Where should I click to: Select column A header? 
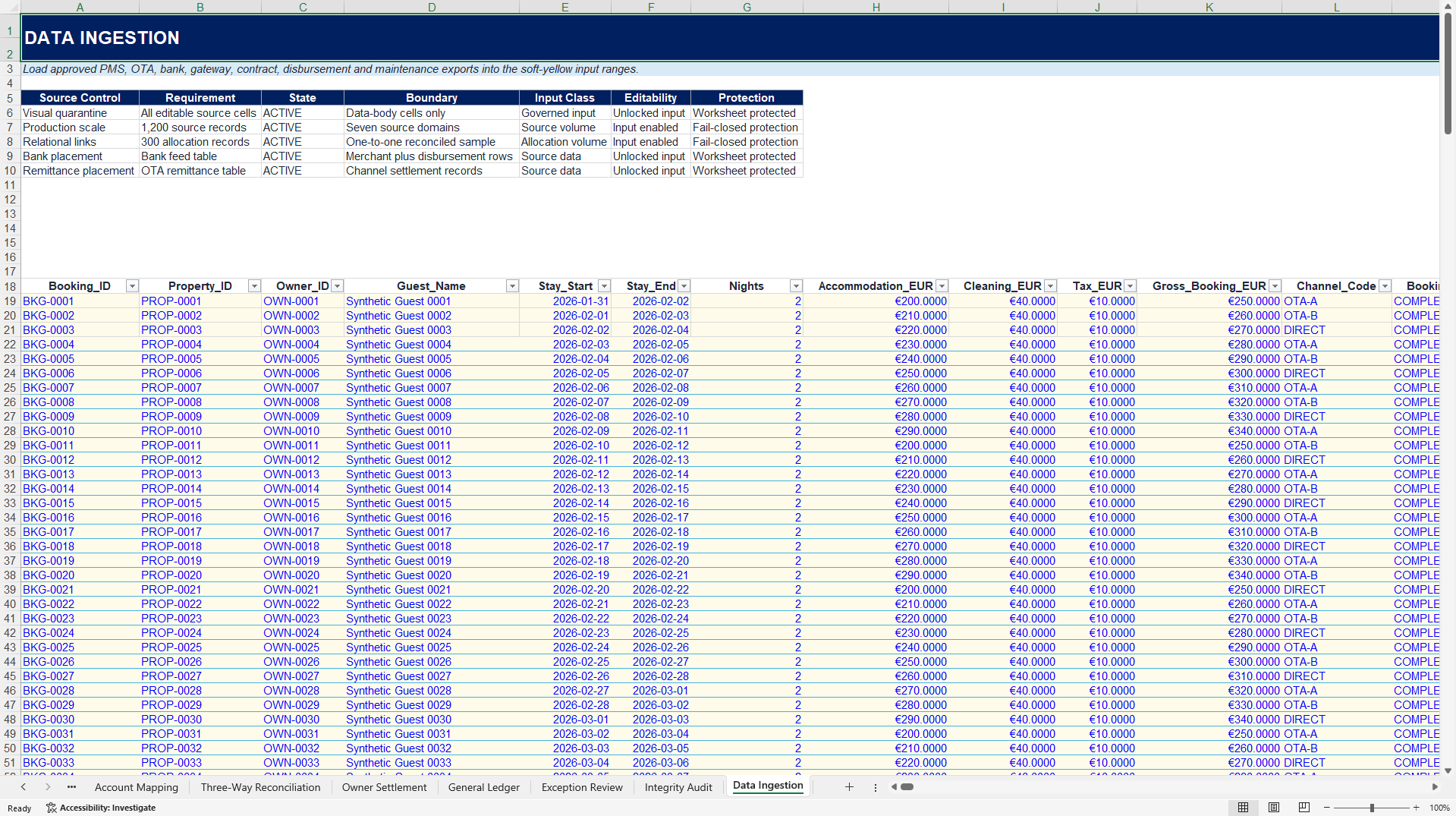pos(80,7)
